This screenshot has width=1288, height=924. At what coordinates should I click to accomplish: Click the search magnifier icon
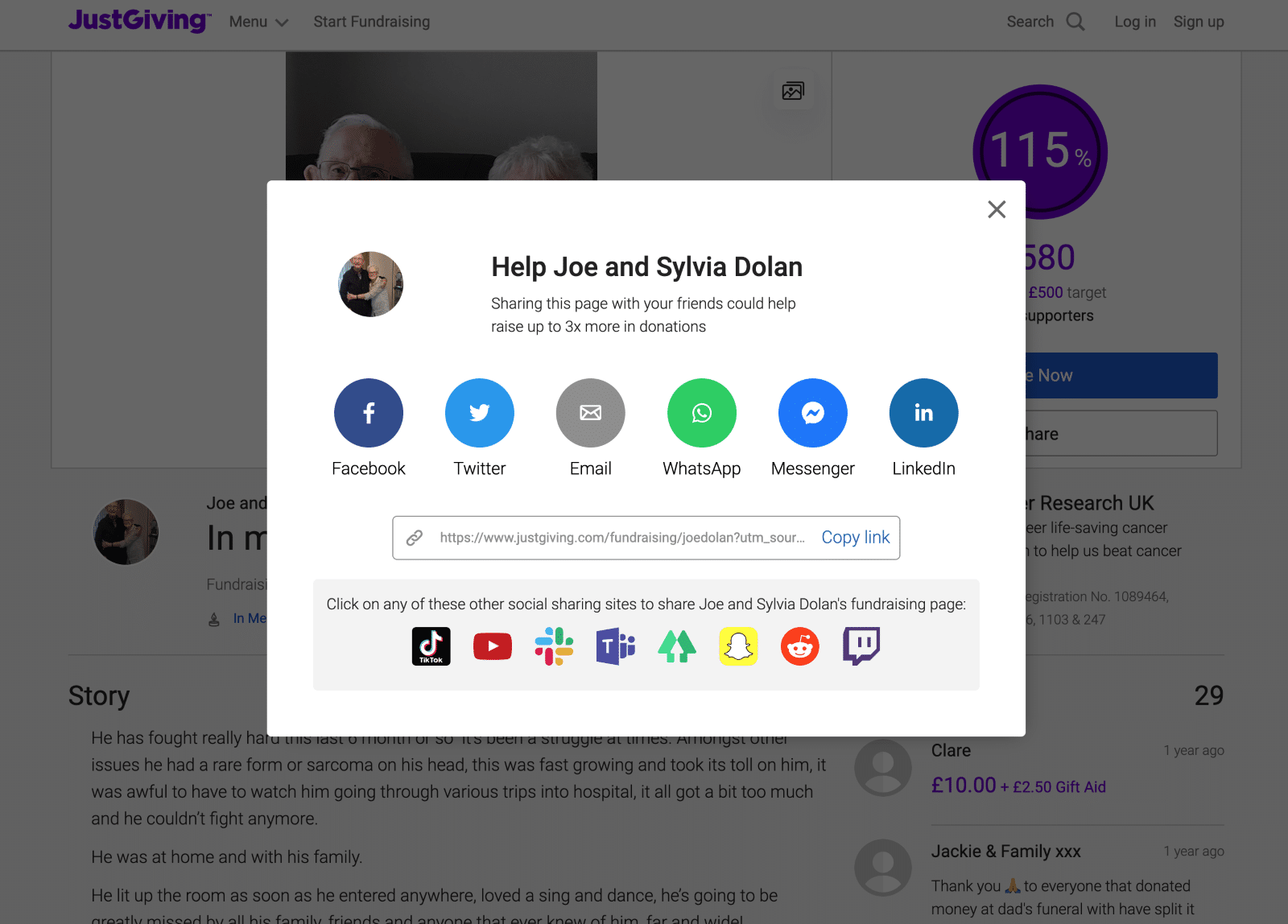point(1075,22)
